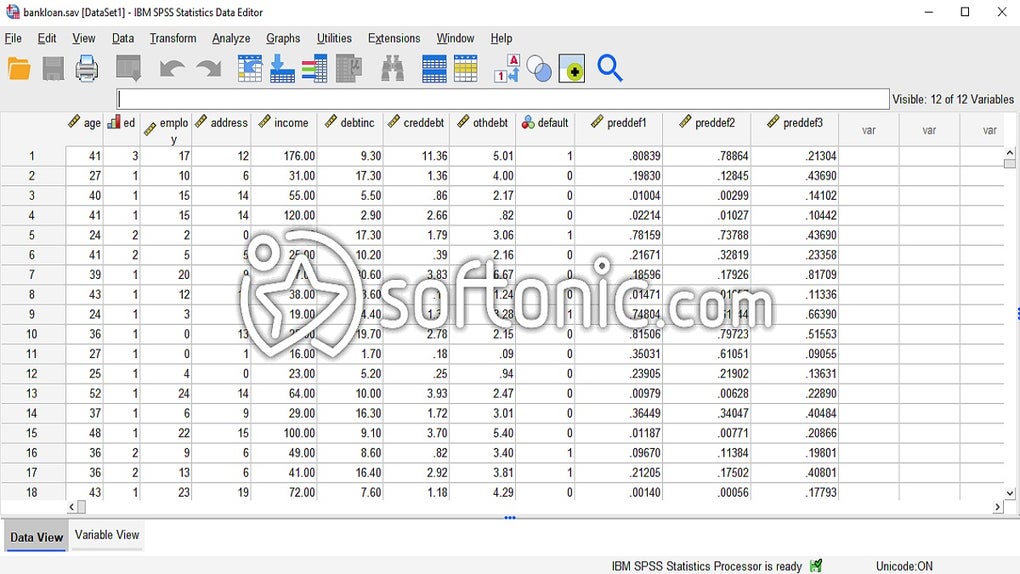Viewport: 1020px width, 574px height.
Task: Open the Transform menu
Action: pyautogui.click(x=173, y=38)
